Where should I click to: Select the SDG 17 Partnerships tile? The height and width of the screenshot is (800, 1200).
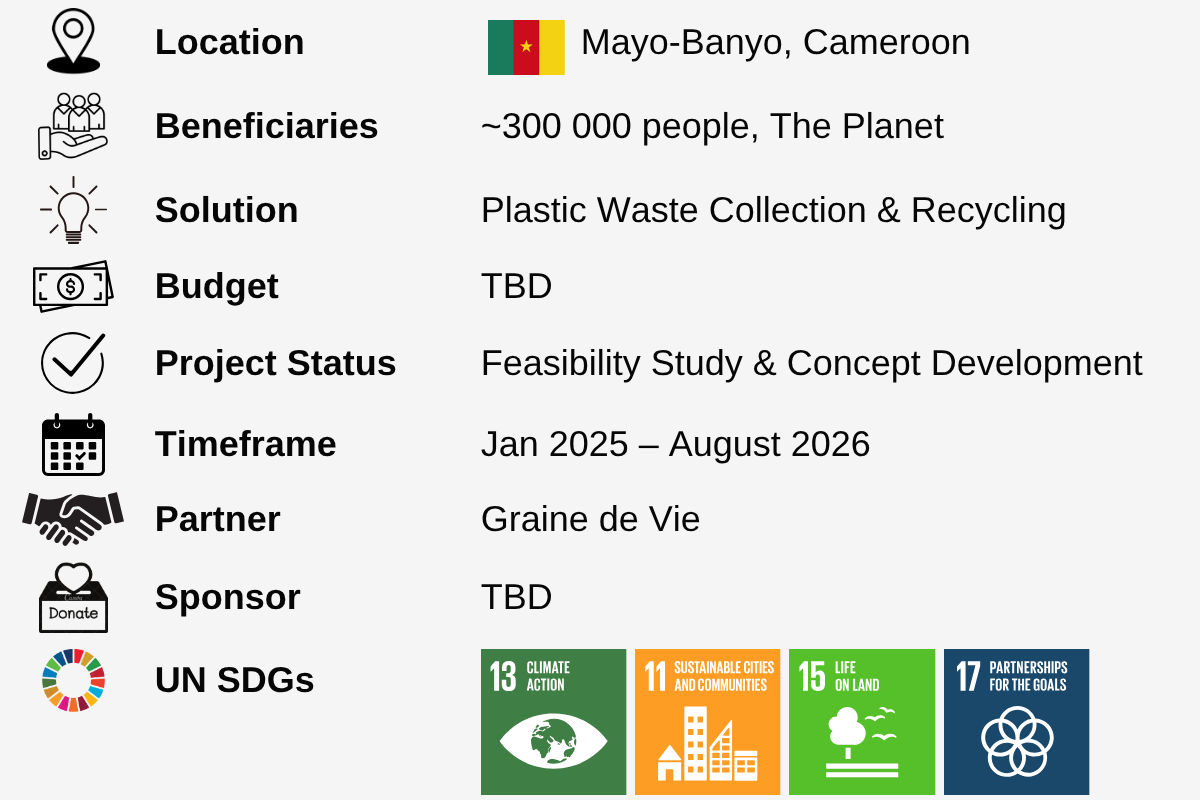(1016, 722)
